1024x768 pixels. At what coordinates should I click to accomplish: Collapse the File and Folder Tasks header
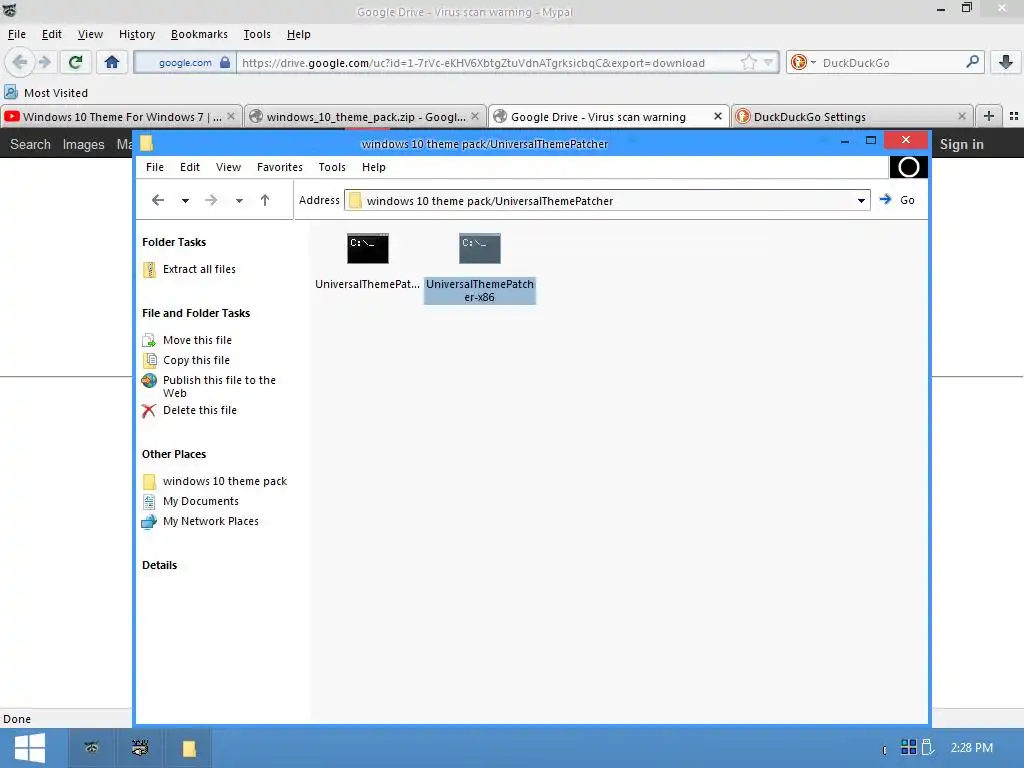[196, 313]
